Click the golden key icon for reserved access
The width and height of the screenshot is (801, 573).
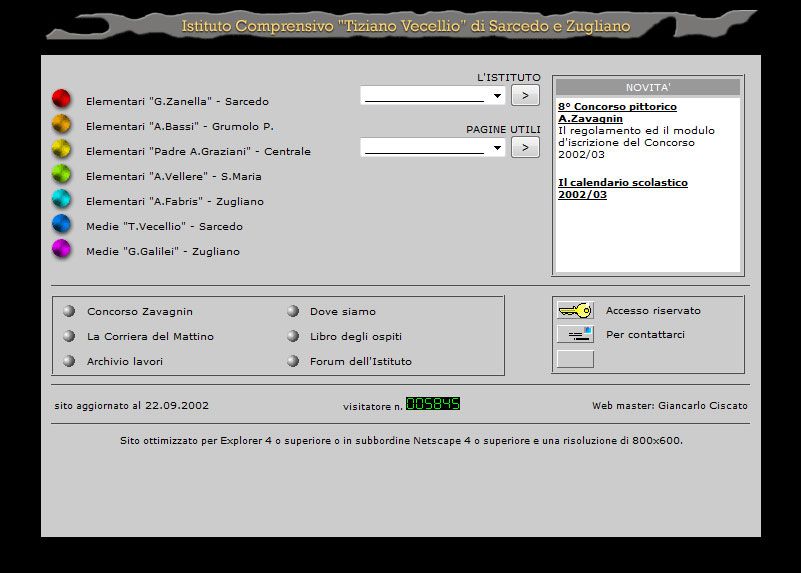coord(575,310)
